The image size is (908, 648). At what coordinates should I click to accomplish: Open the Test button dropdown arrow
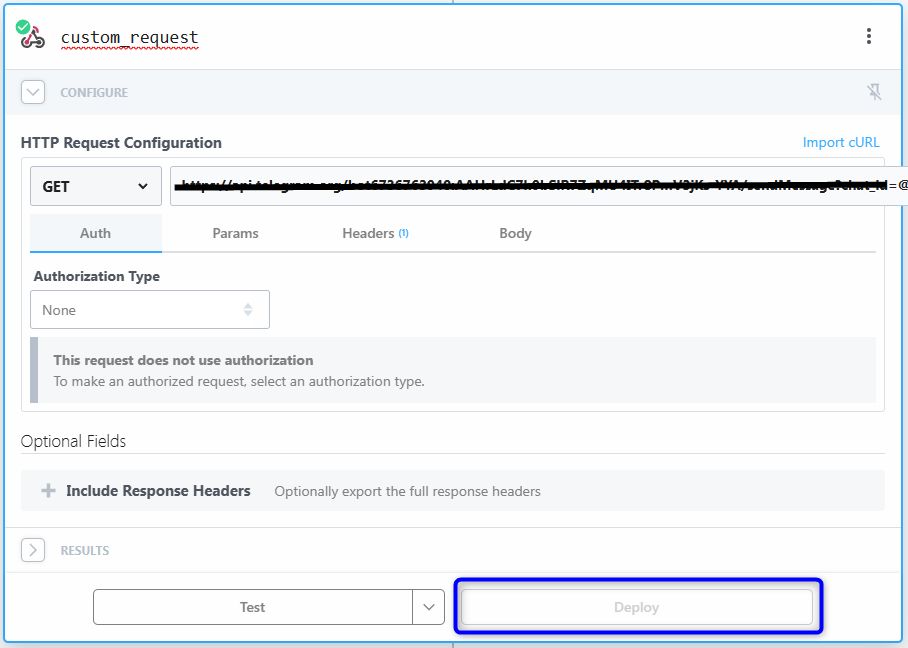[429, 607]
